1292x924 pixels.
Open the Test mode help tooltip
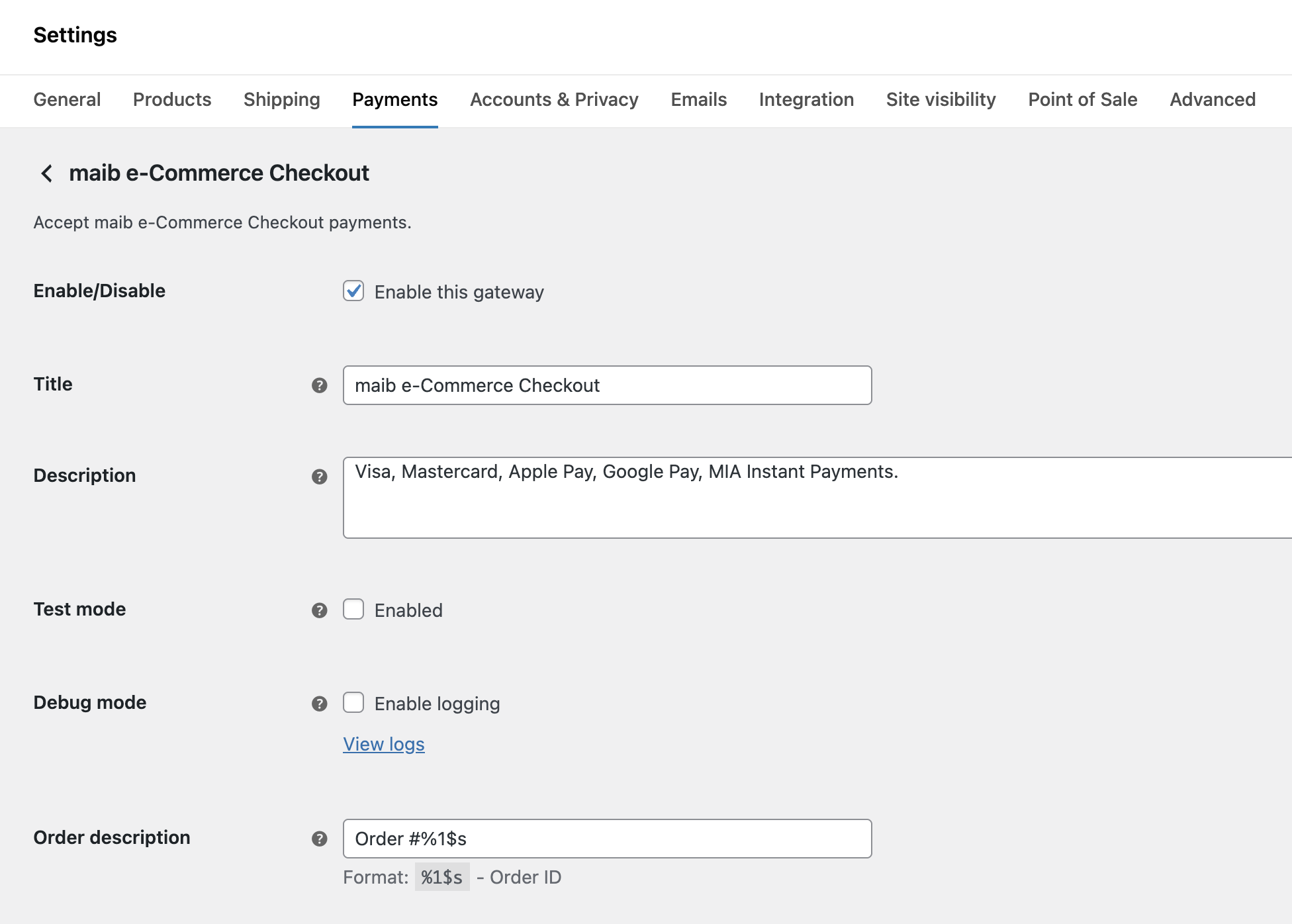coord(320,610)
